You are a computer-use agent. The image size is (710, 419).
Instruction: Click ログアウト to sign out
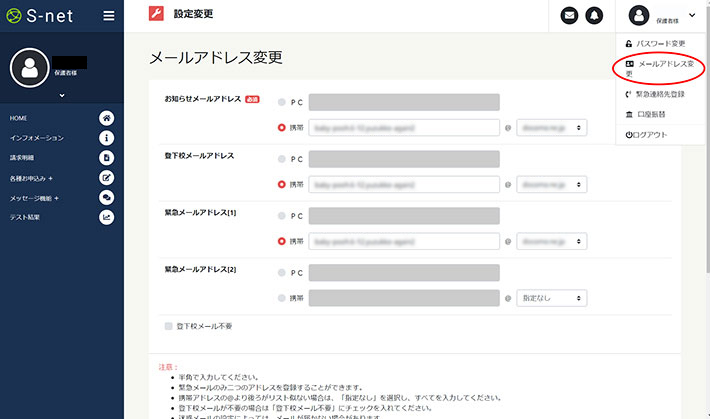650,135
